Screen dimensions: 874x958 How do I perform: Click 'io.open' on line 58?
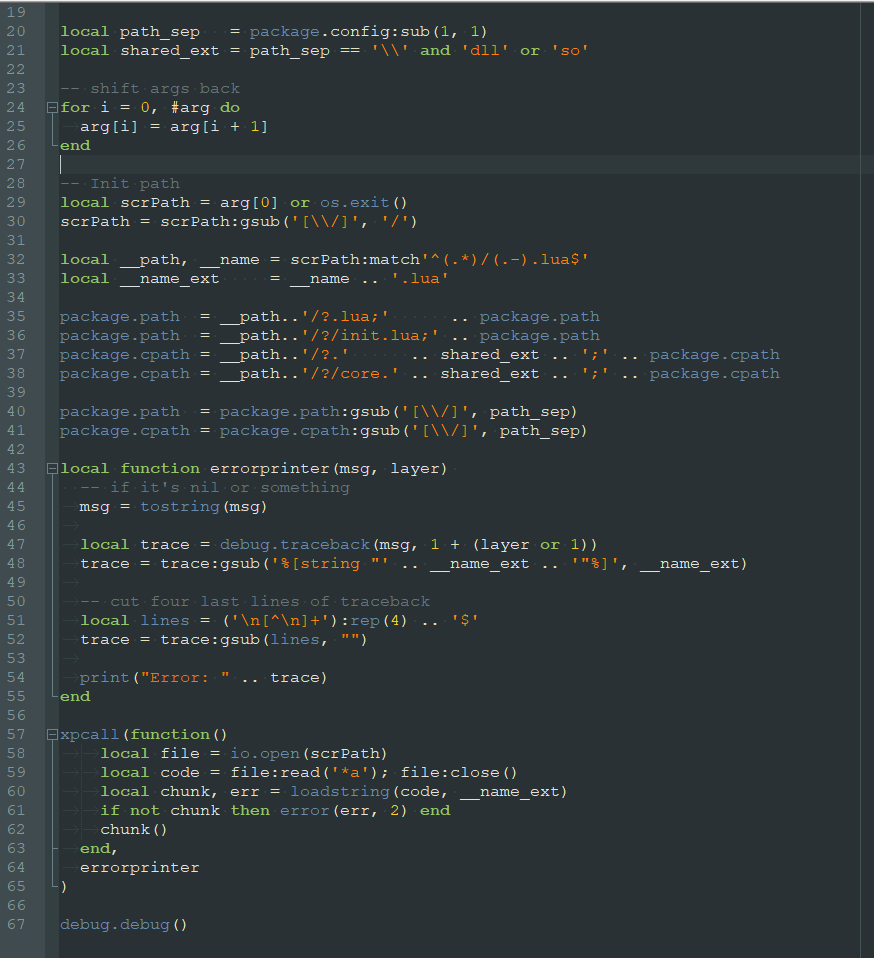point(265,753)
